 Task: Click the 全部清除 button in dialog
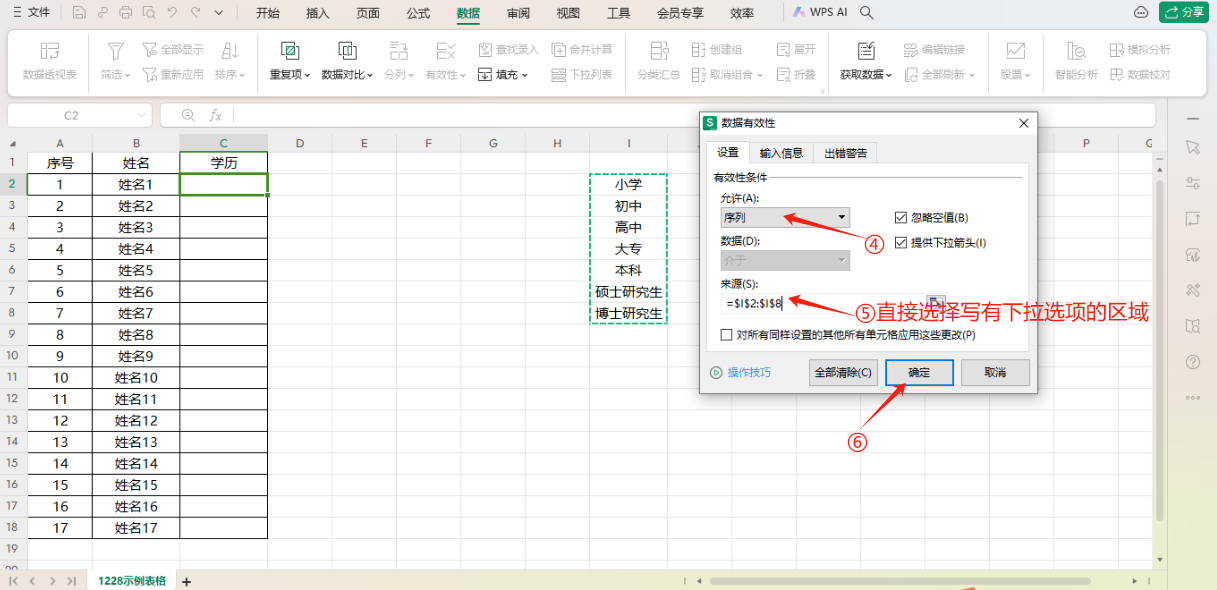click(843, 372)
